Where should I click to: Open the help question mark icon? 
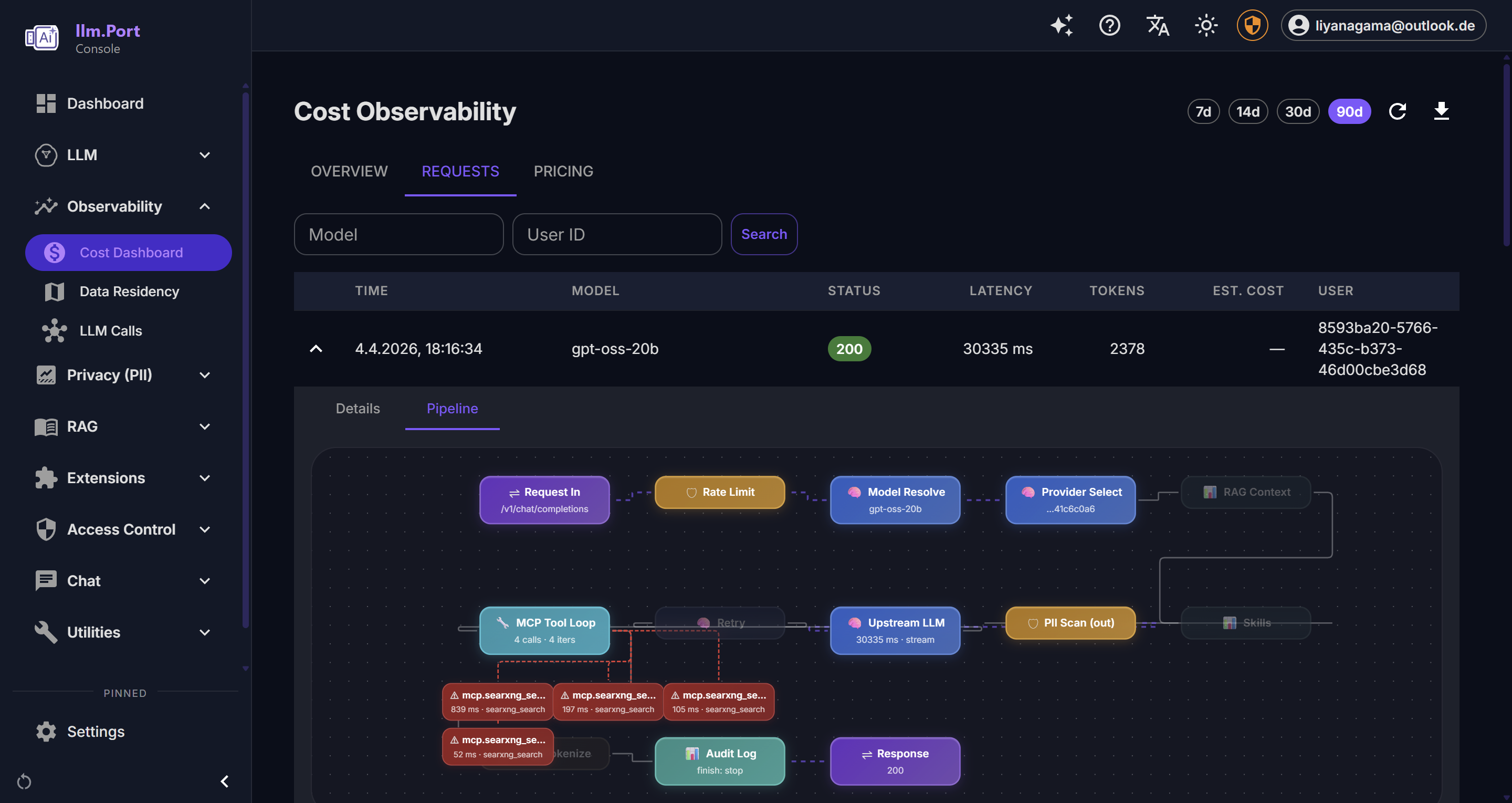click(x=1109, y=25)
